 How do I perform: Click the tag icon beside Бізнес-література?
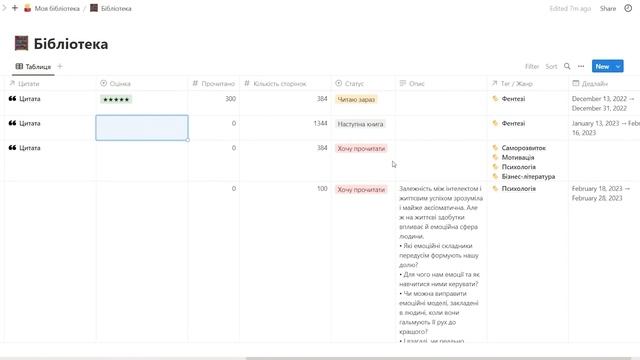coord(495,176)
